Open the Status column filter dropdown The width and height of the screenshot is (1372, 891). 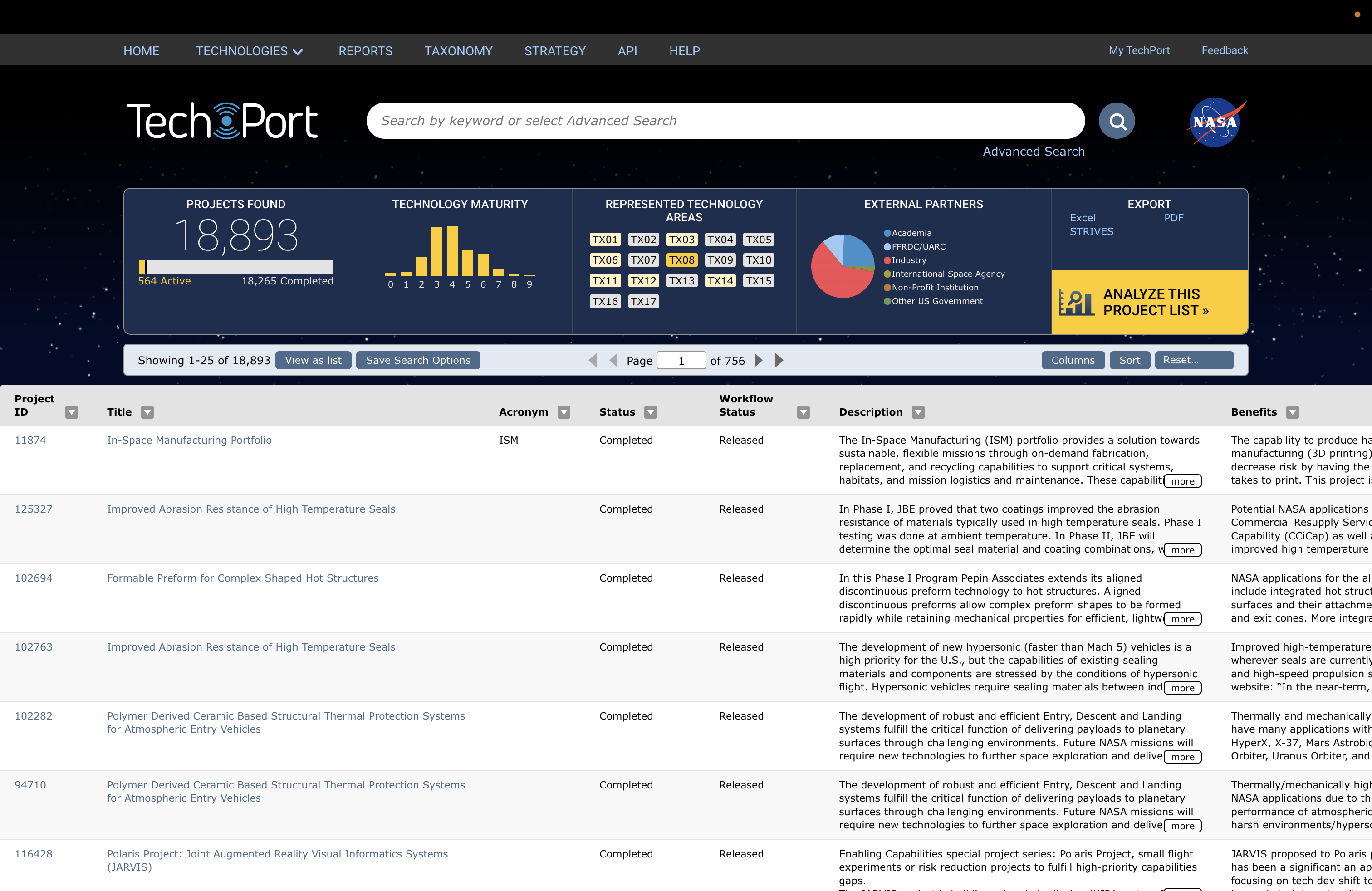click(x=650, y=412)
